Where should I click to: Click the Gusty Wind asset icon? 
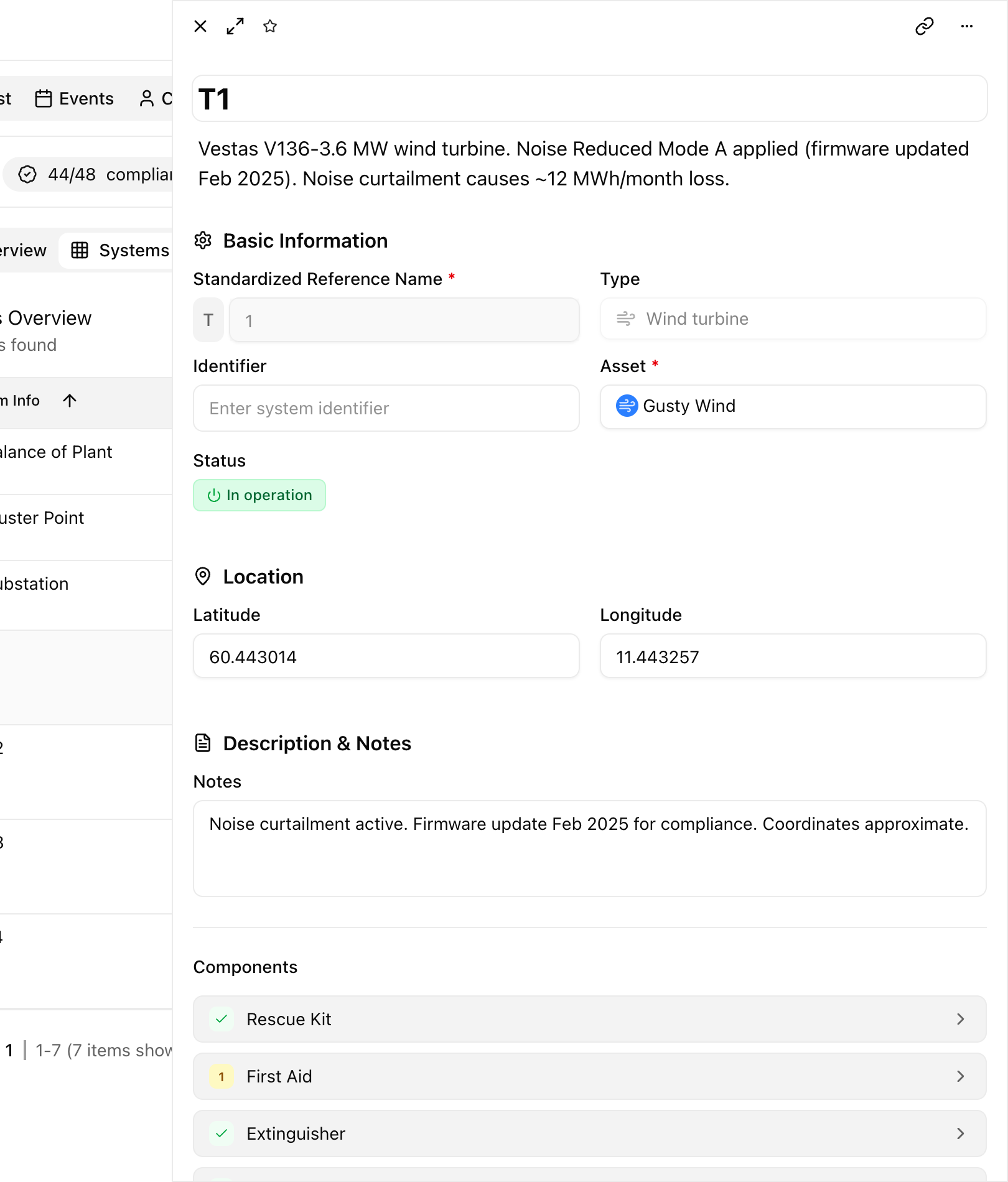627,406
